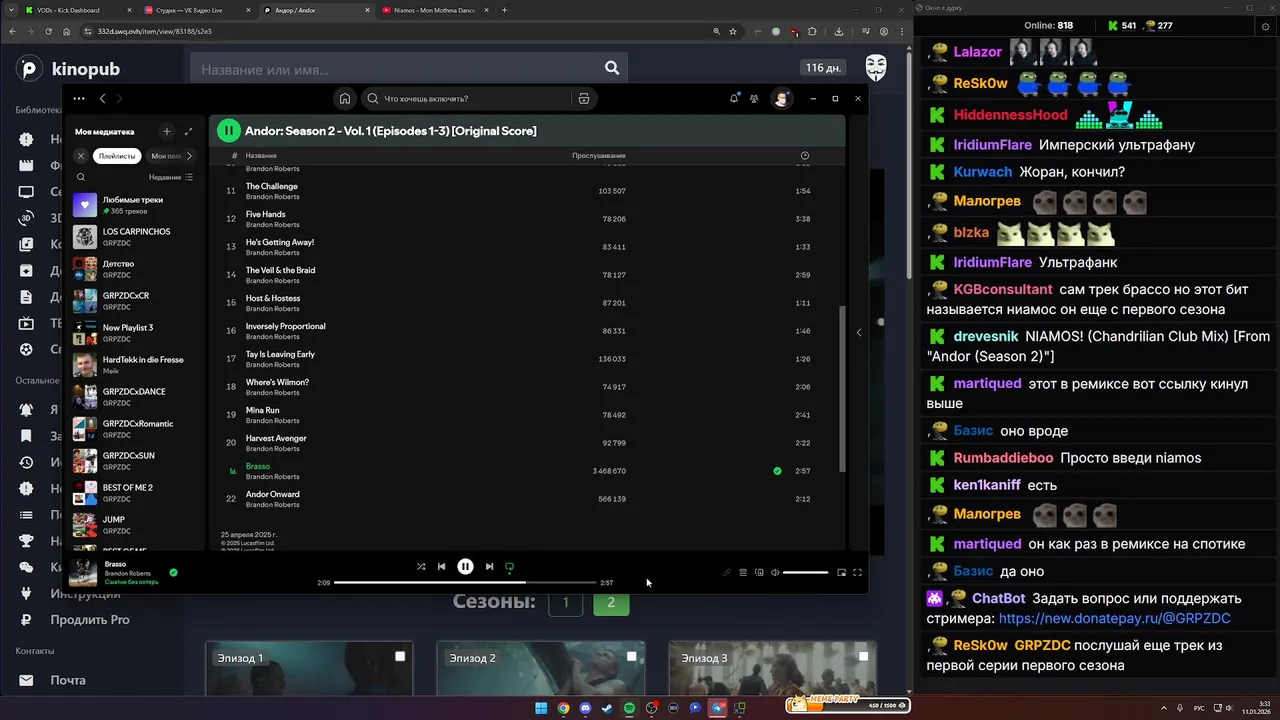The image size is (1280, 720).
Task: Toggle saved check in now playing bar
Action: pos(173,573)
